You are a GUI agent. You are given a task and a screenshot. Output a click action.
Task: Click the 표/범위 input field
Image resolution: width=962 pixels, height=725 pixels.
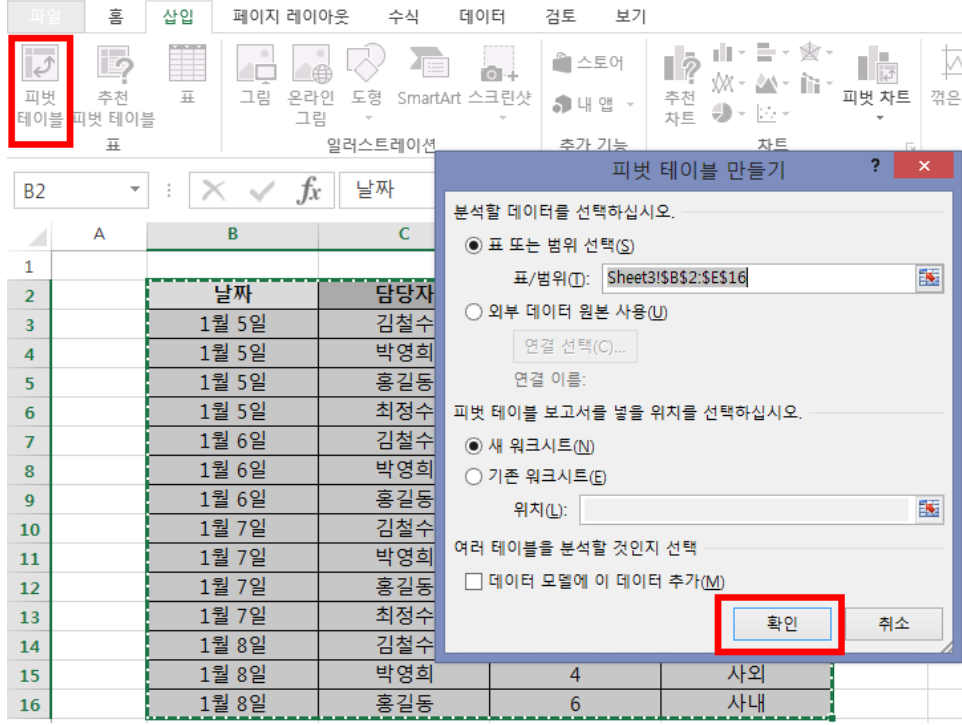point(760,278)
